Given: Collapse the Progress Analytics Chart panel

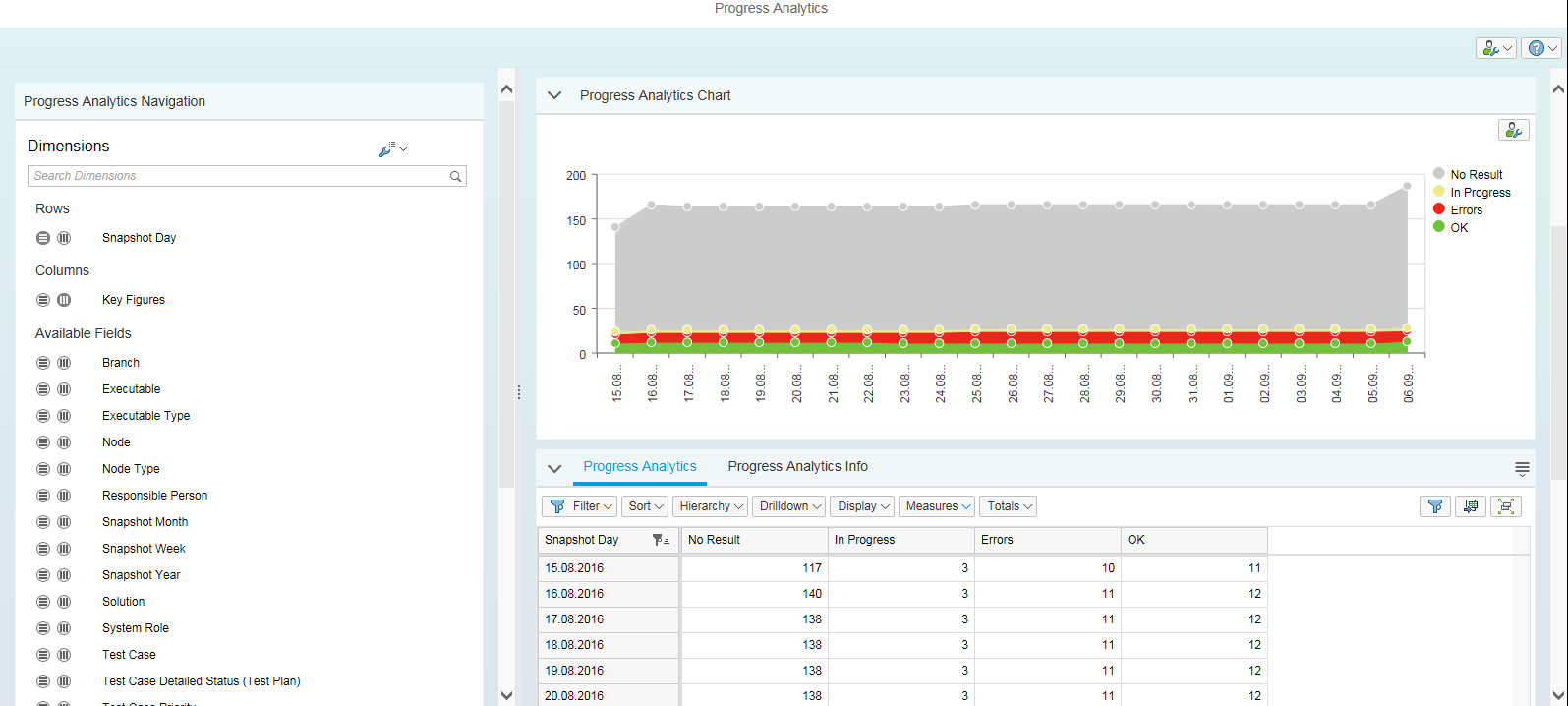Looking at the screenshot, I should pyautogui.click(x=554, y=95).
